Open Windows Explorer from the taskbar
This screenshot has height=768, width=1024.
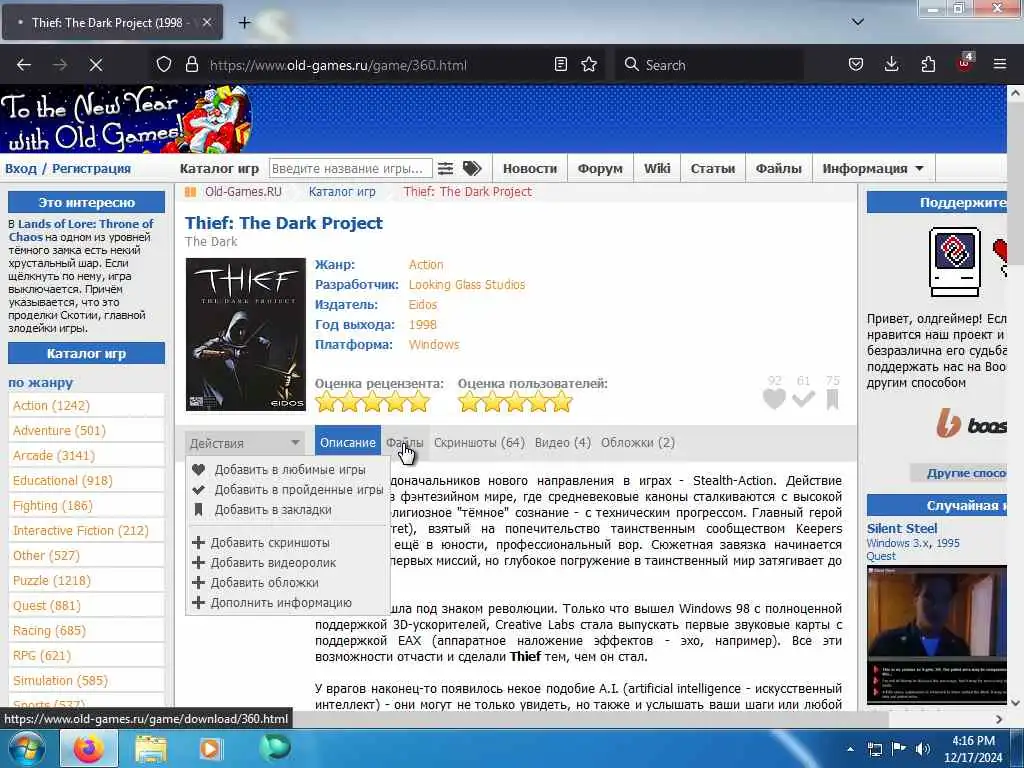pos(151,748)
